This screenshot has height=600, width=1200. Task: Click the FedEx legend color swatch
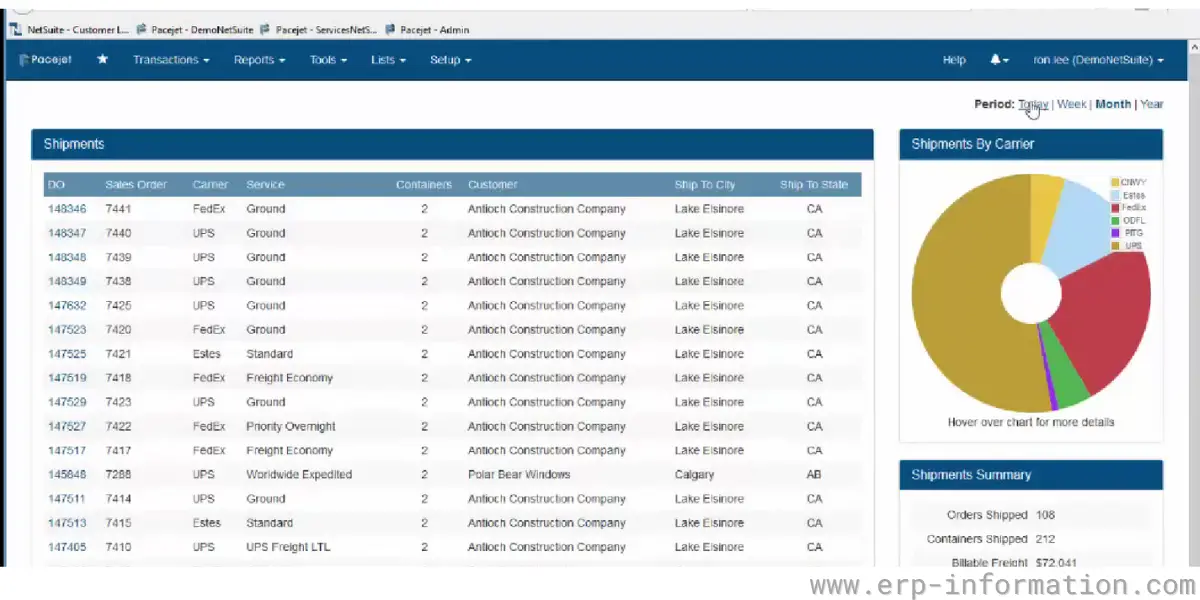coord(1115,207)
